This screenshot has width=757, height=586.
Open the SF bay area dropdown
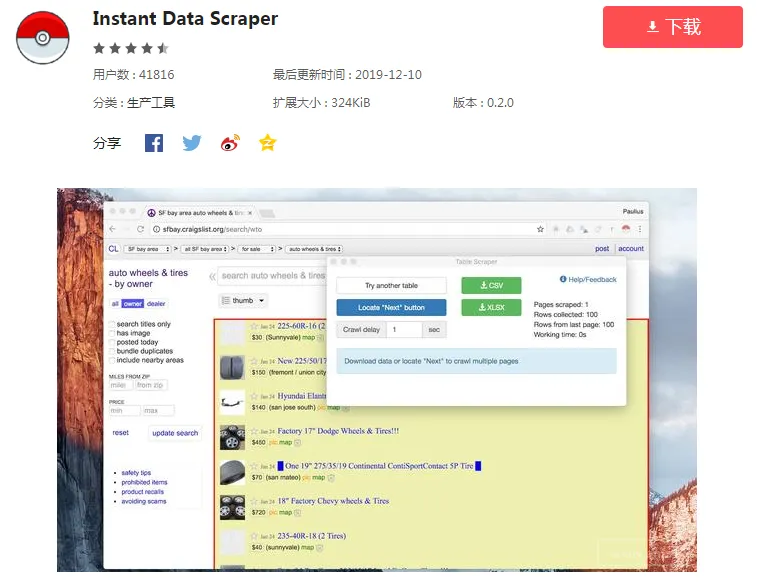(x=148, y=249)
